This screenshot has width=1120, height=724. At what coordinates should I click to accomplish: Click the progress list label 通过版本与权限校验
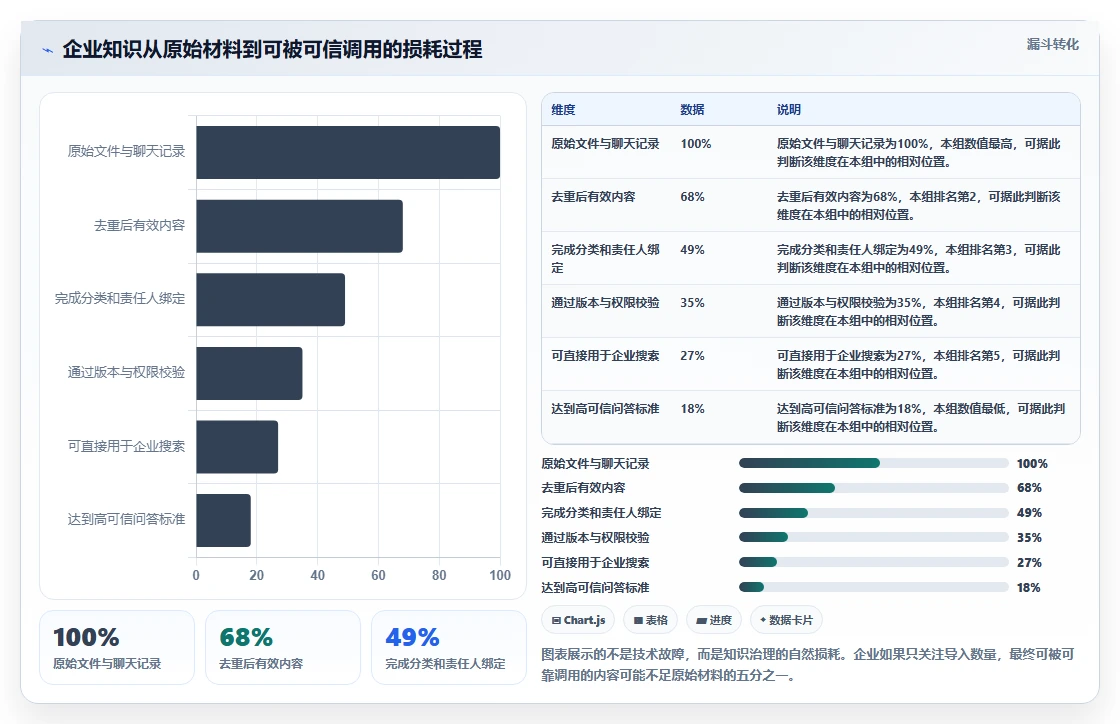(595, 538)
